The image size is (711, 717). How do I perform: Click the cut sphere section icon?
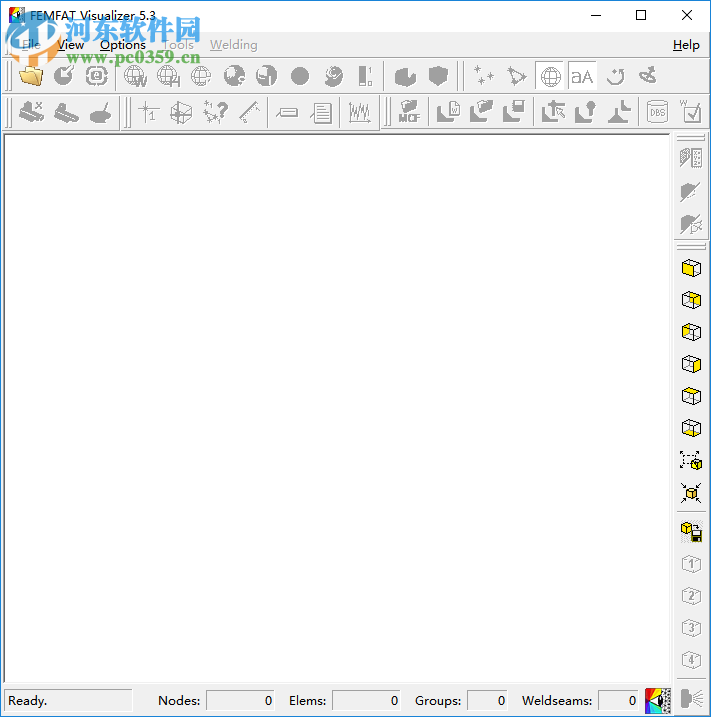click(x=405, y=76)
